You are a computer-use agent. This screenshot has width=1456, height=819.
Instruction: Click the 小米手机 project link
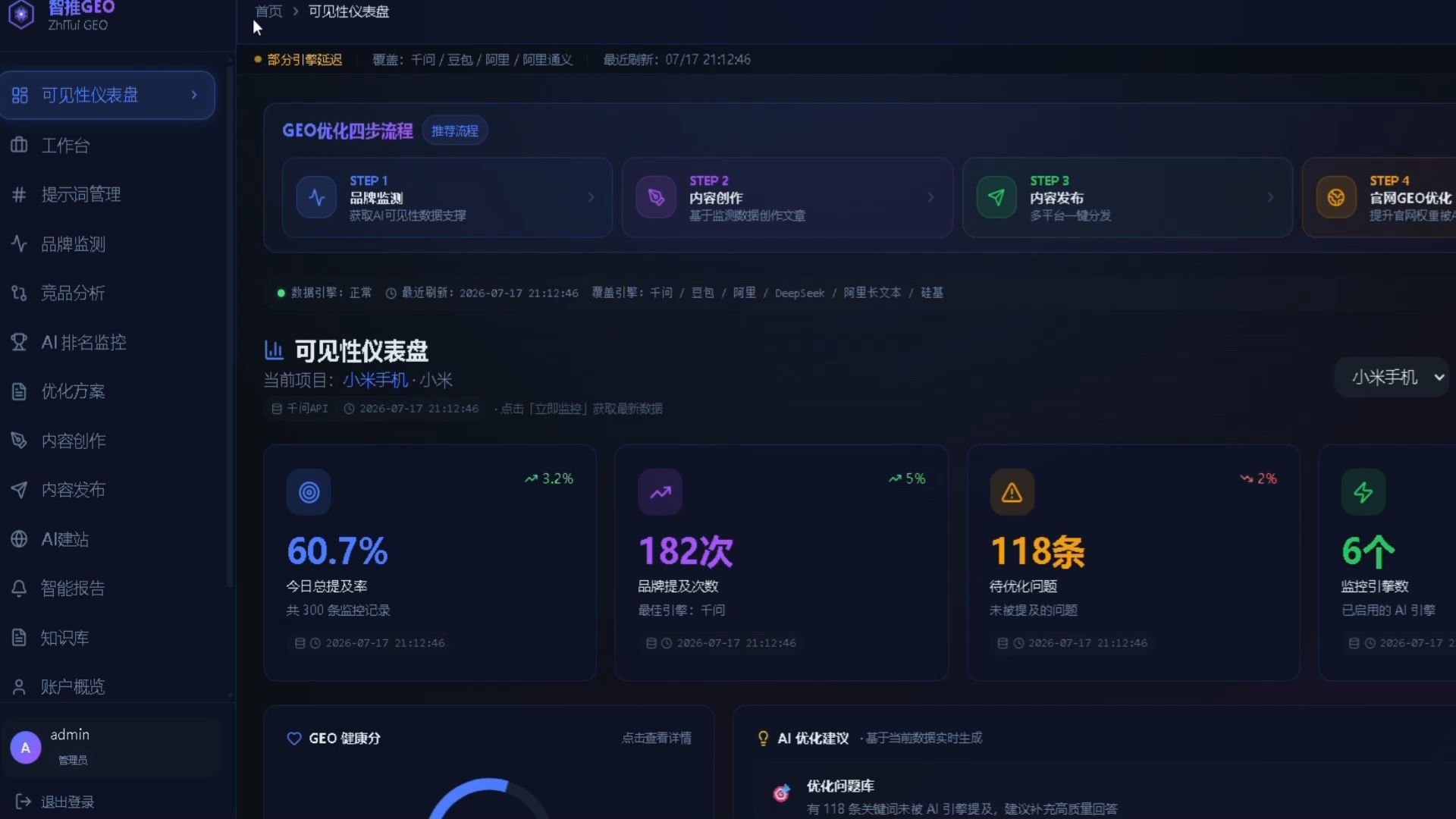point(375,380)
